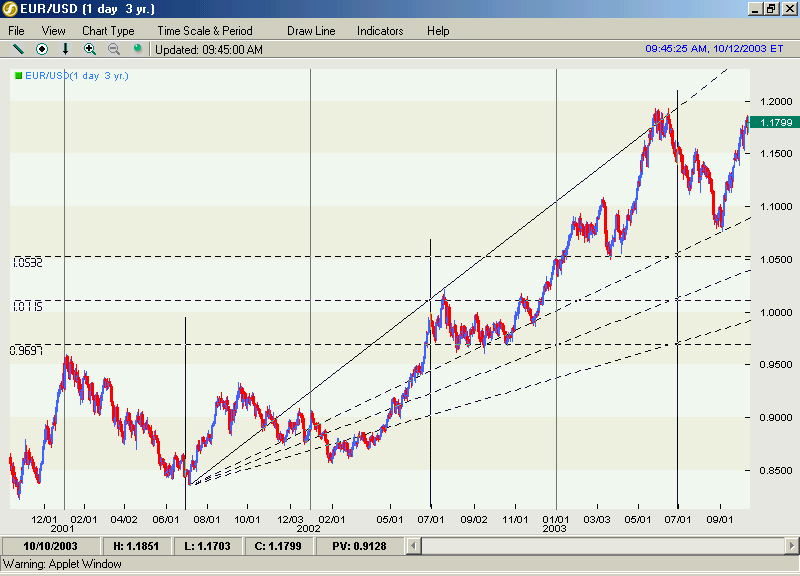Image resolution: width=800 pixels, height=576 pixels.
Task: Click the crosshair target tool icon
Action: pos(42,49)
